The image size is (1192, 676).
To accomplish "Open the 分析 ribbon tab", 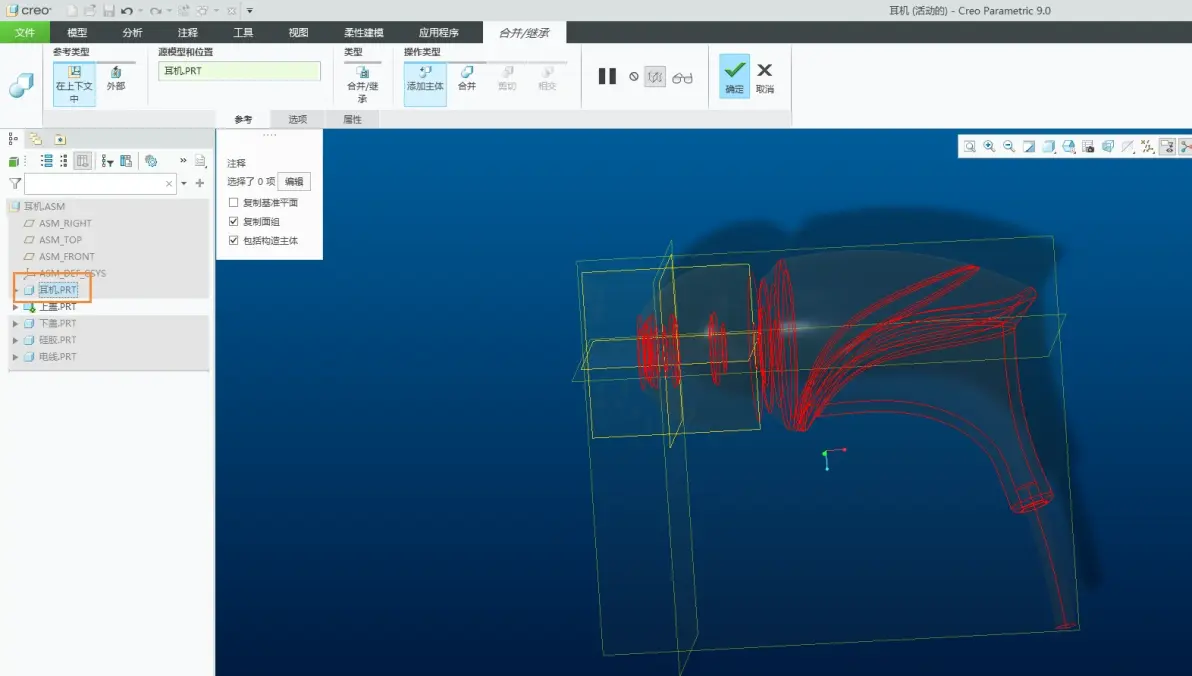I will (132, 32).
